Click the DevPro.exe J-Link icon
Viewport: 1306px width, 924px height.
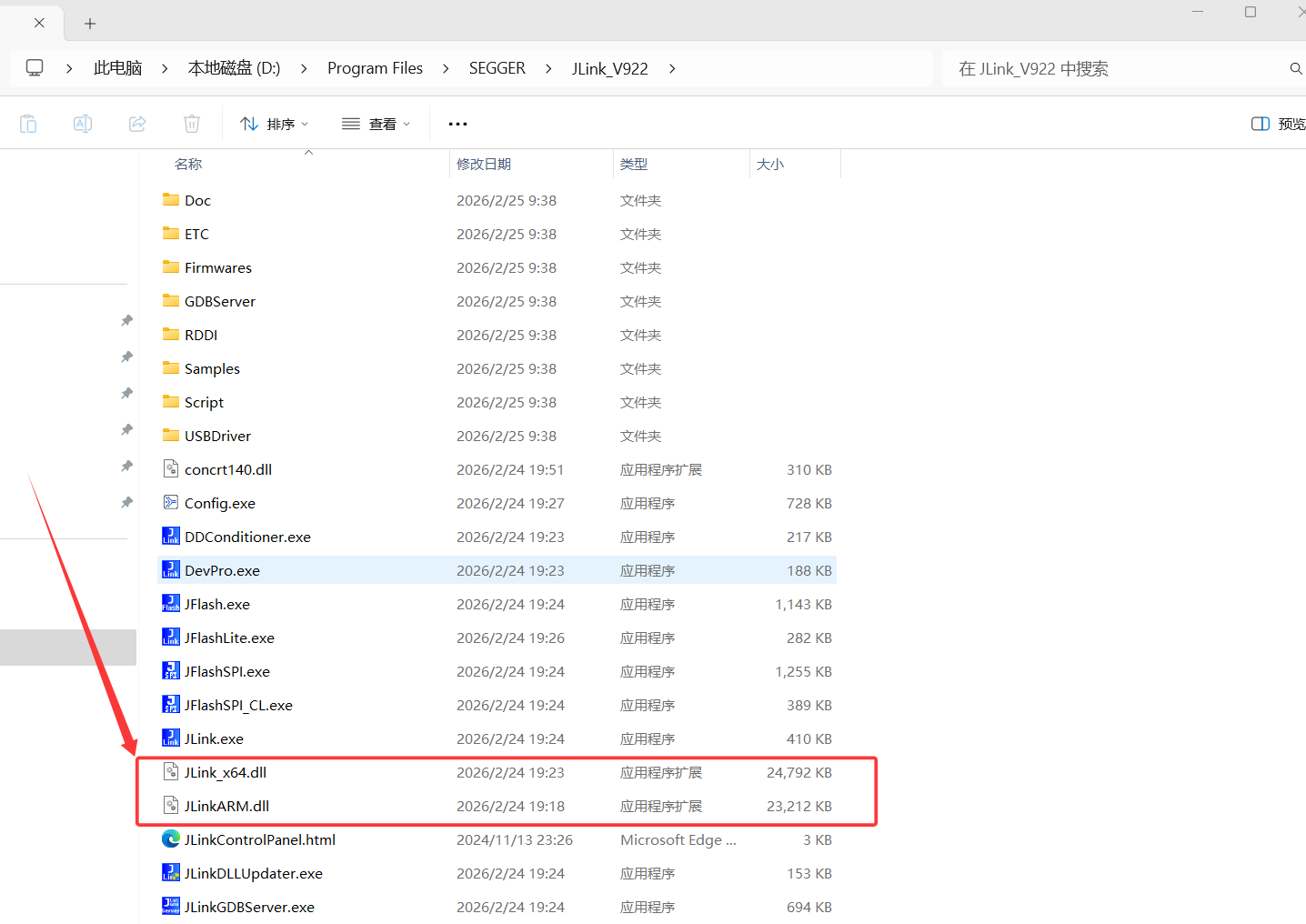point(171,570)
